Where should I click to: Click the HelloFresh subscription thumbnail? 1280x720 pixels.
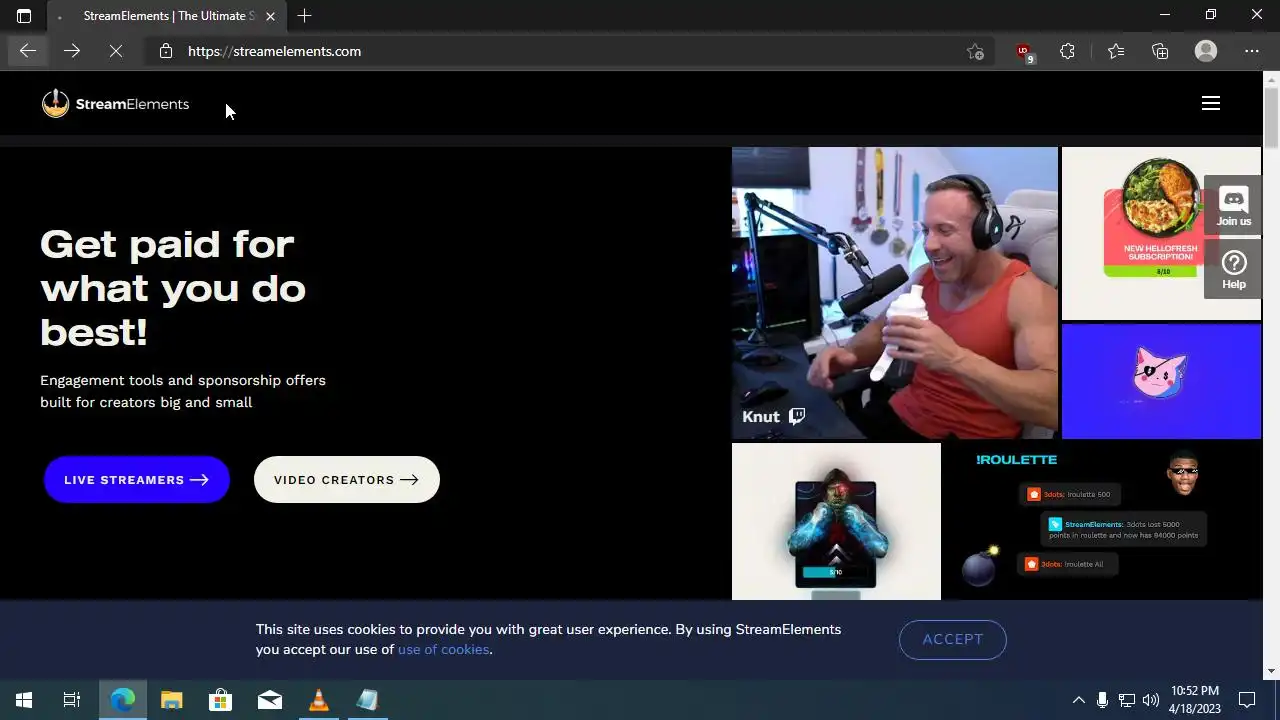1161,233
